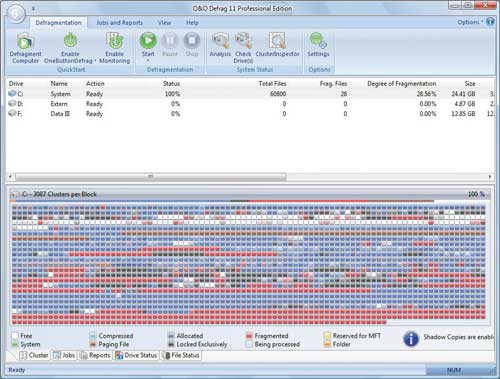Sort by the Name column header
This screenshot has width=500, height=379.
pyautogui.click(x=59, y=83)
